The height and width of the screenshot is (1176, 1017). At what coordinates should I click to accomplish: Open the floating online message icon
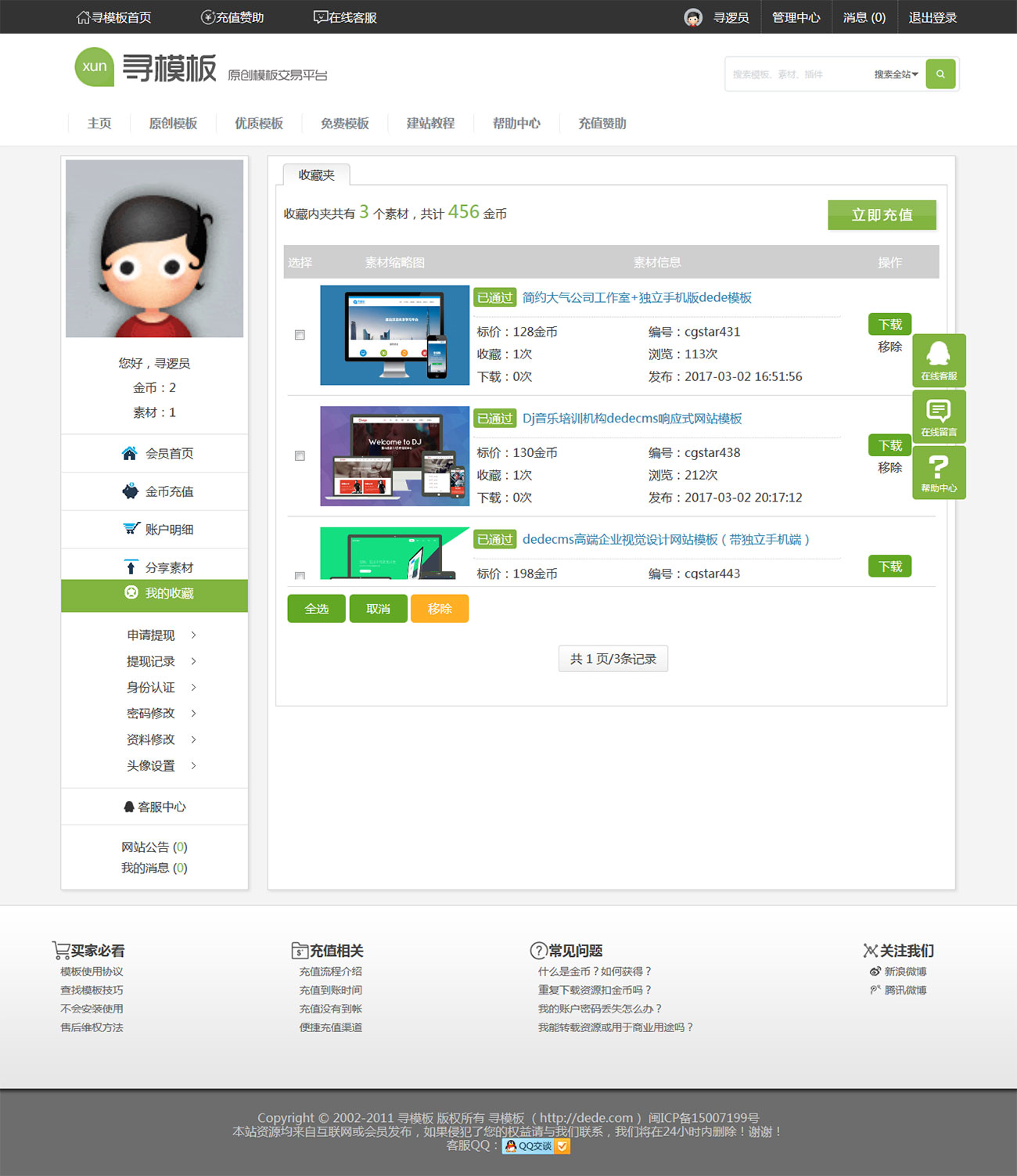(x=939, y=415)
